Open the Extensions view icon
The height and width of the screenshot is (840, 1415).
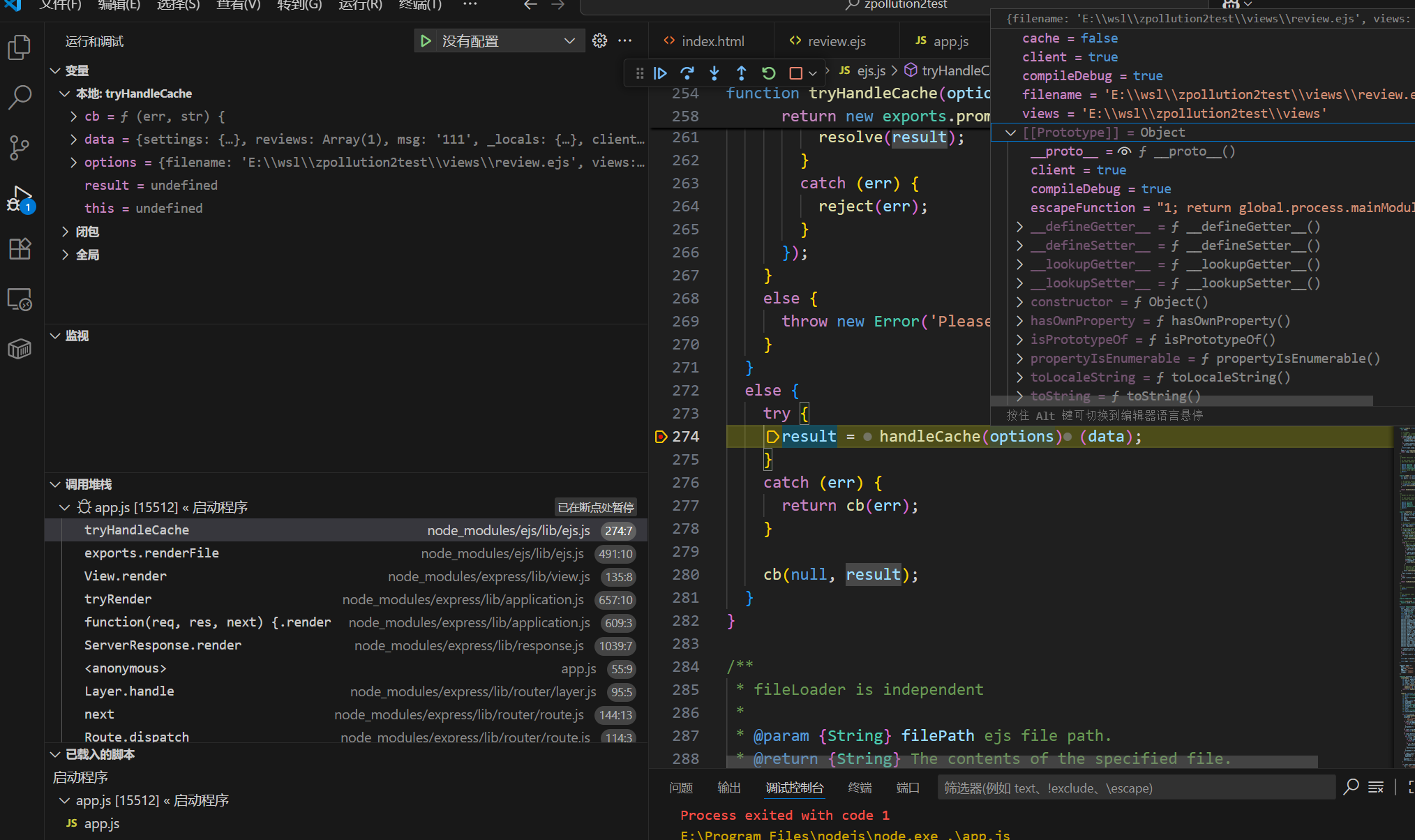click(x=20, y=249)
